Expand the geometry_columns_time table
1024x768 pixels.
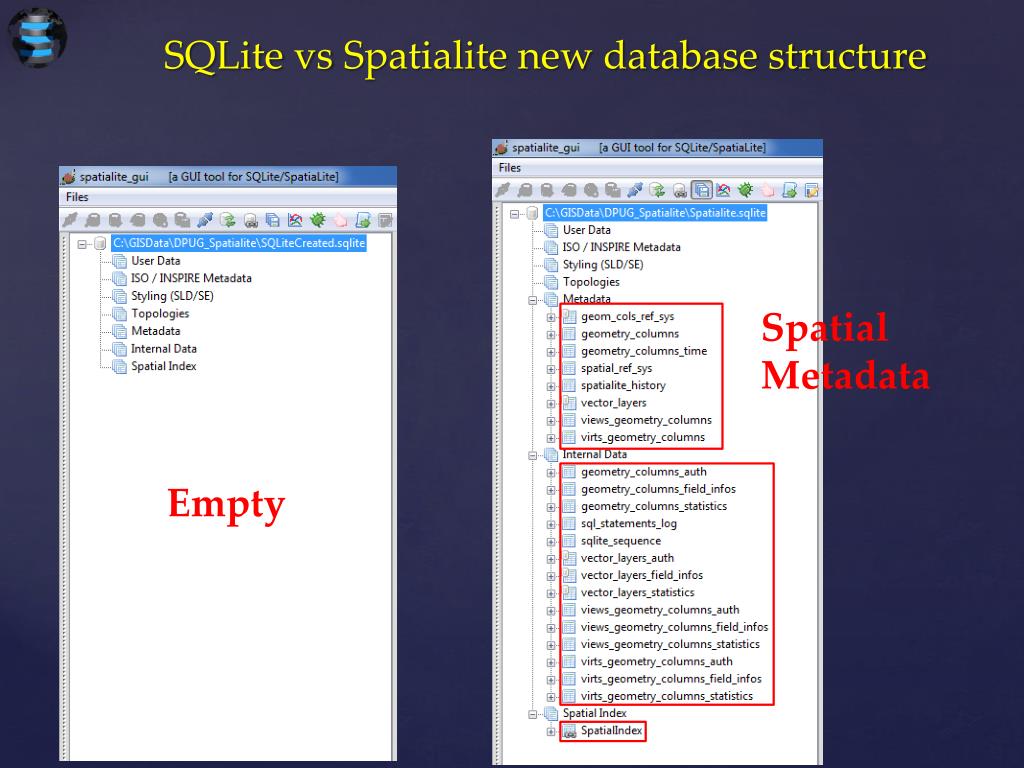click(x=551, y=352)
